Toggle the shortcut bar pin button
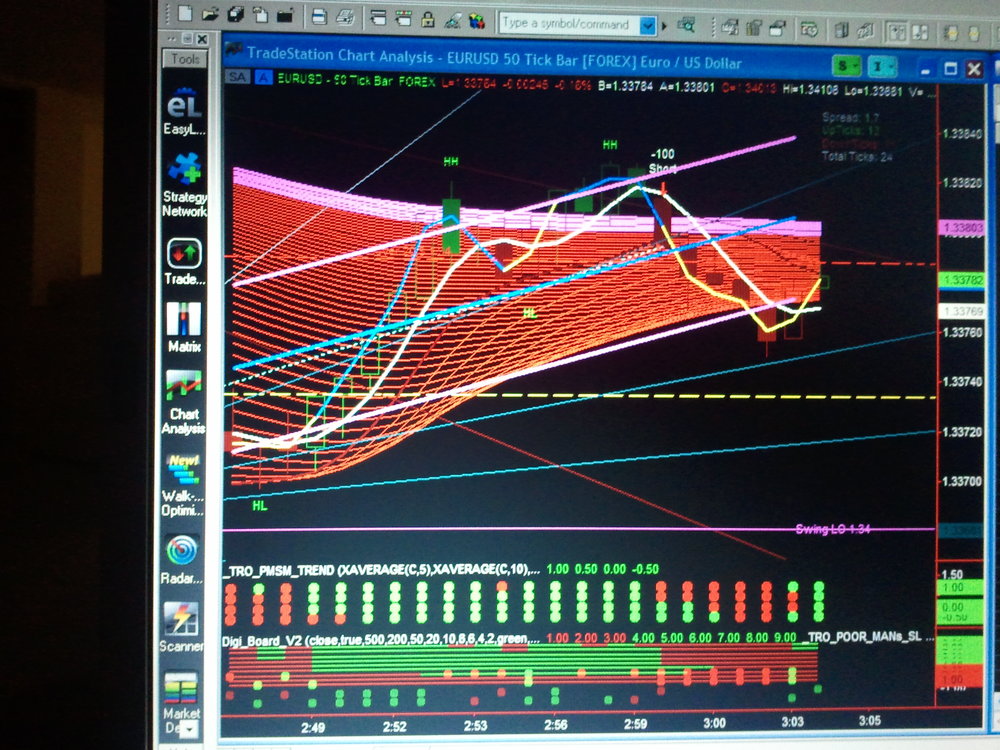Screen dimensions: 1000x750 click(x=188, y=39)
